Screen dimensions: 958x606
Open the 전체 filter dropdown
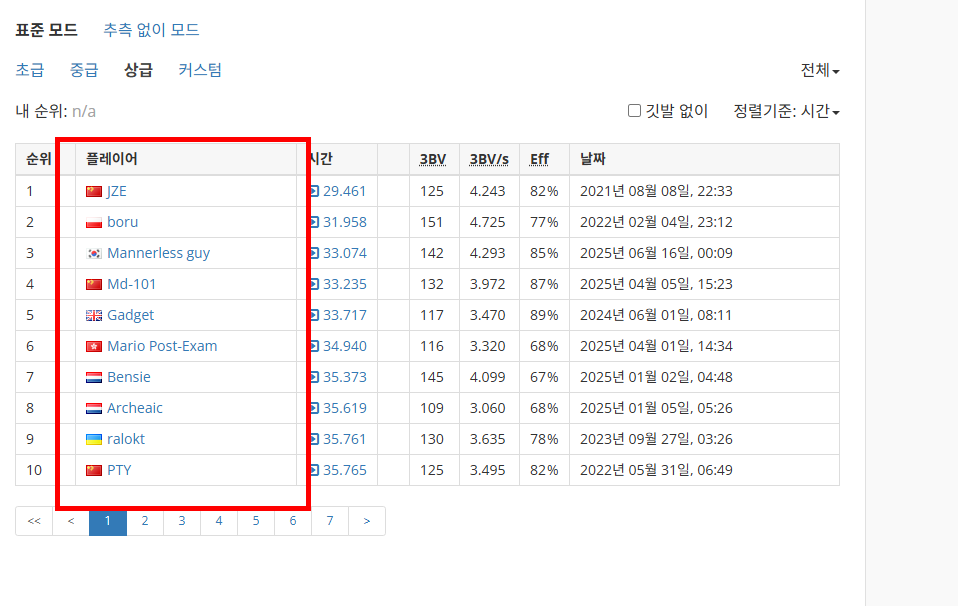click(x=820, y=70)
